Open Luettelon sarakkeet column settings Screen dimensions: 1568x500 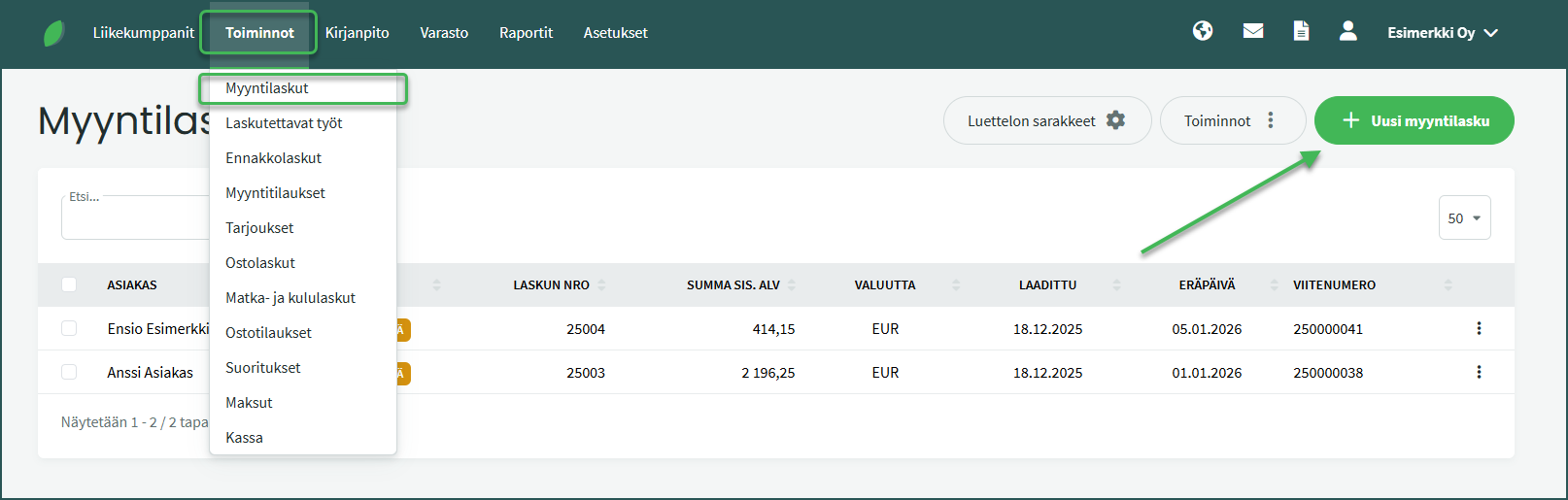(x=1046, y=120)
